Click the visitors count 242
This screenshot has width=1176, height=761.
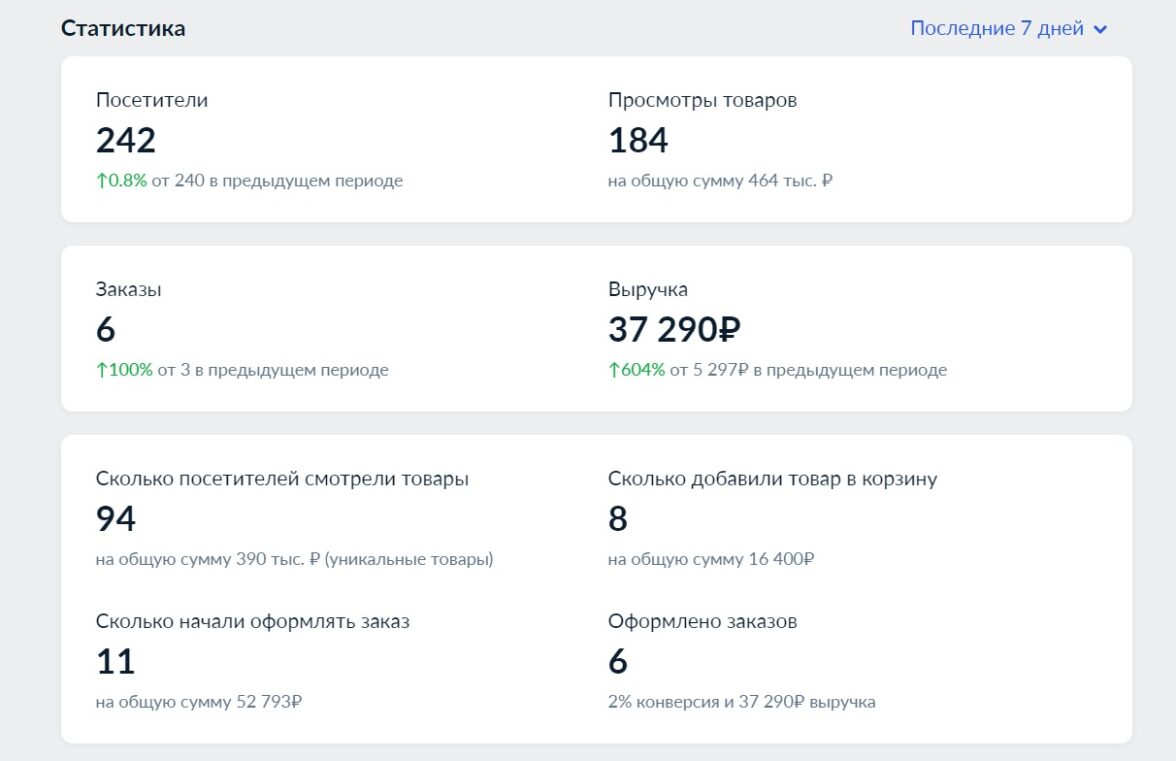[126, 141]
